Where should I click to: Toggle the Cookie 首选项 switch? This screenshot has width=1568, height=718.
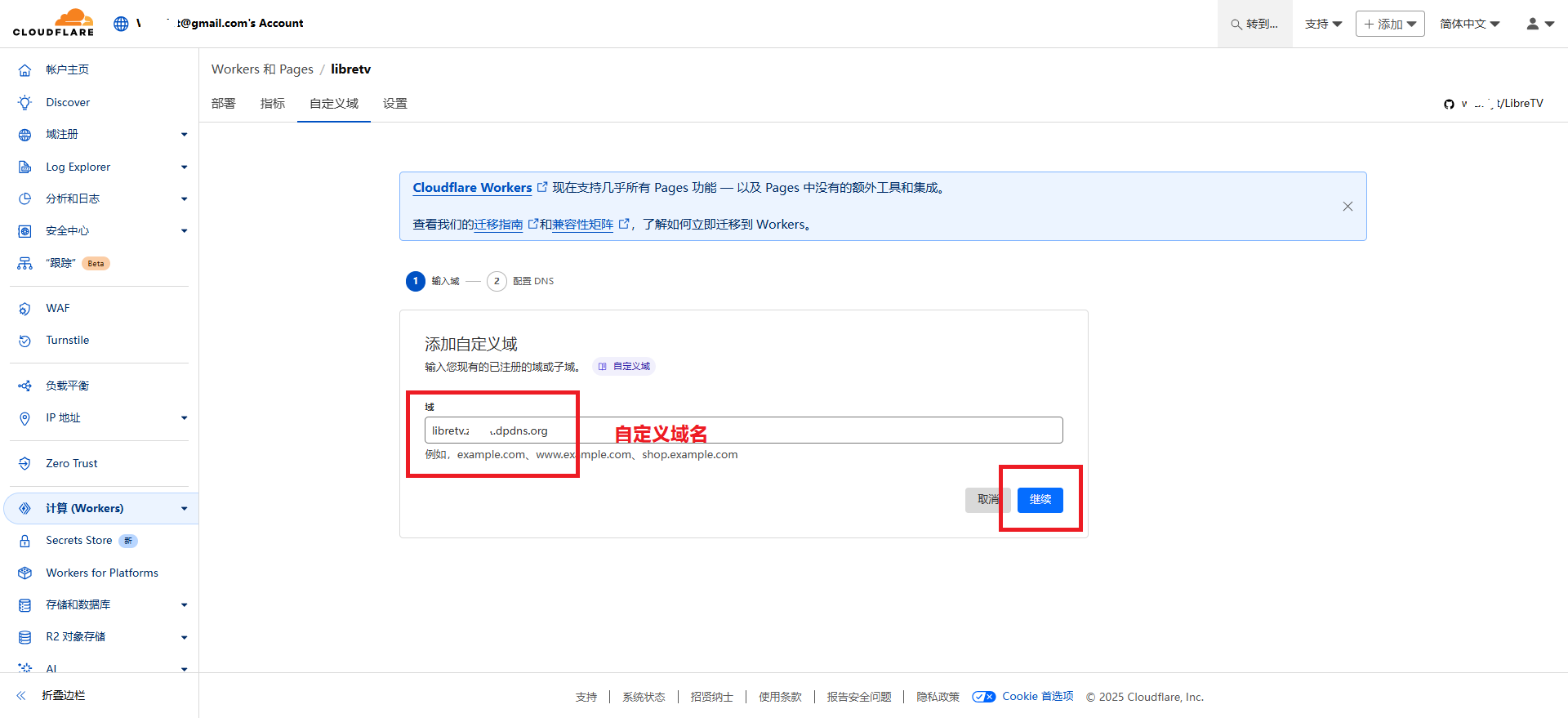point(983,697)
